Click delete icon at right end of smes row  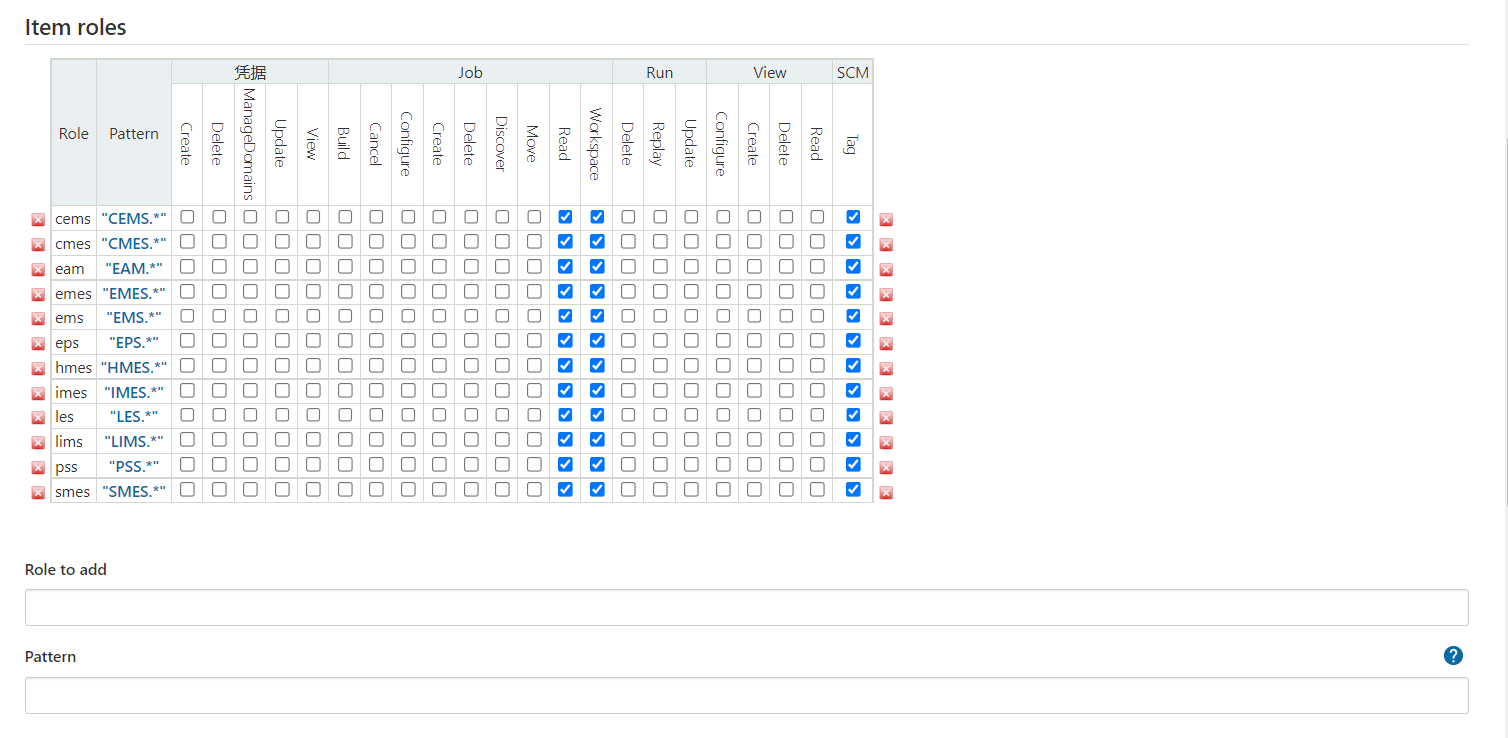pyautogui.click(x=886, y=492)
